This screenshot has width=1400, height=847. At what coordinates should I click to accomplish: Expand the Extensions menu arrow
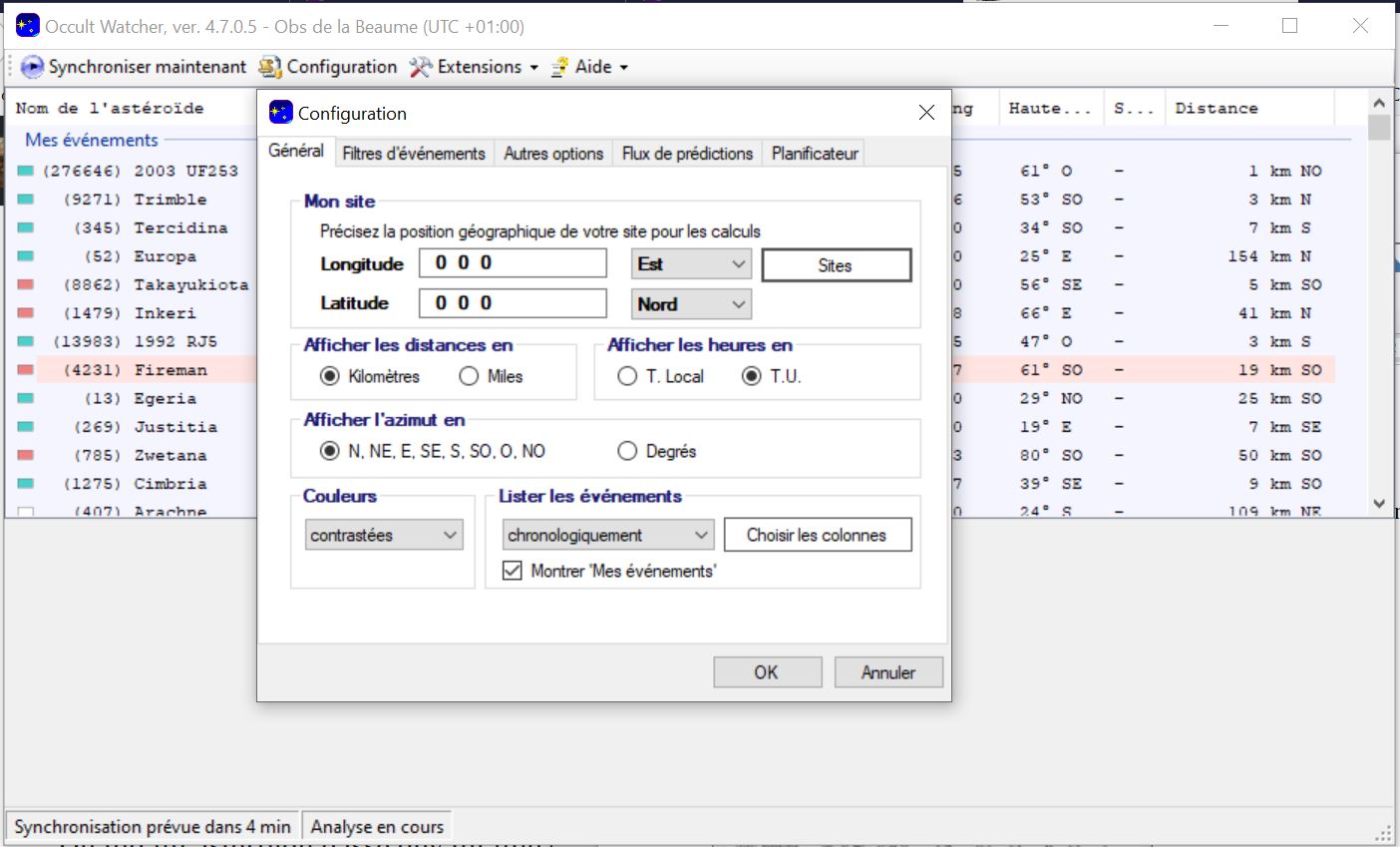[533, 68]
